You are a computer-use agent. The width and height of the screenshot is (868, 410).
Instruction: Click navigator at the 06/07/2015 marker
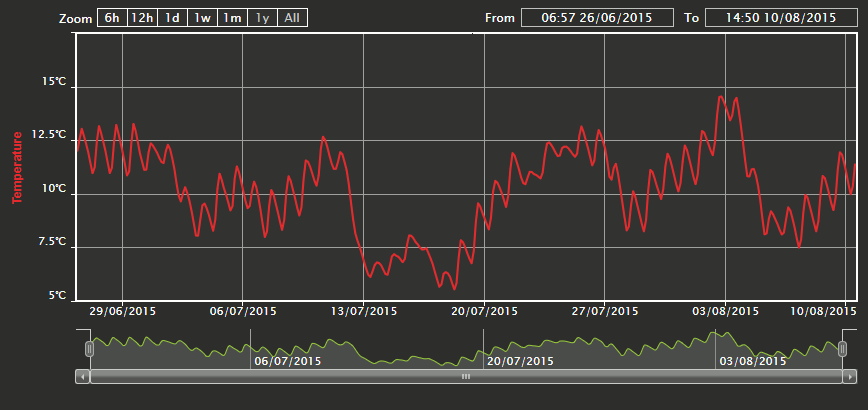287,361
